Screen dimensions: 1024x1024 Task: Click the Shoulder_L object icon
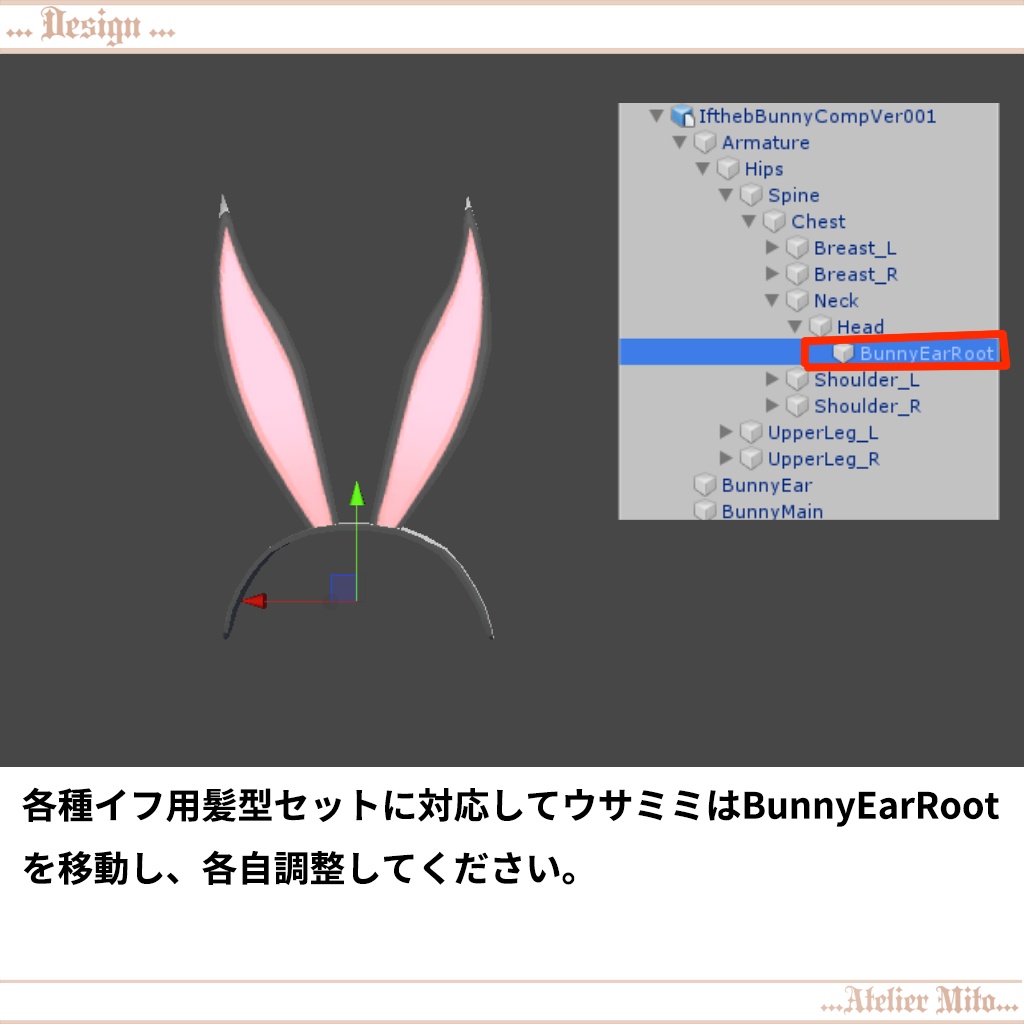tap(797, 379)
